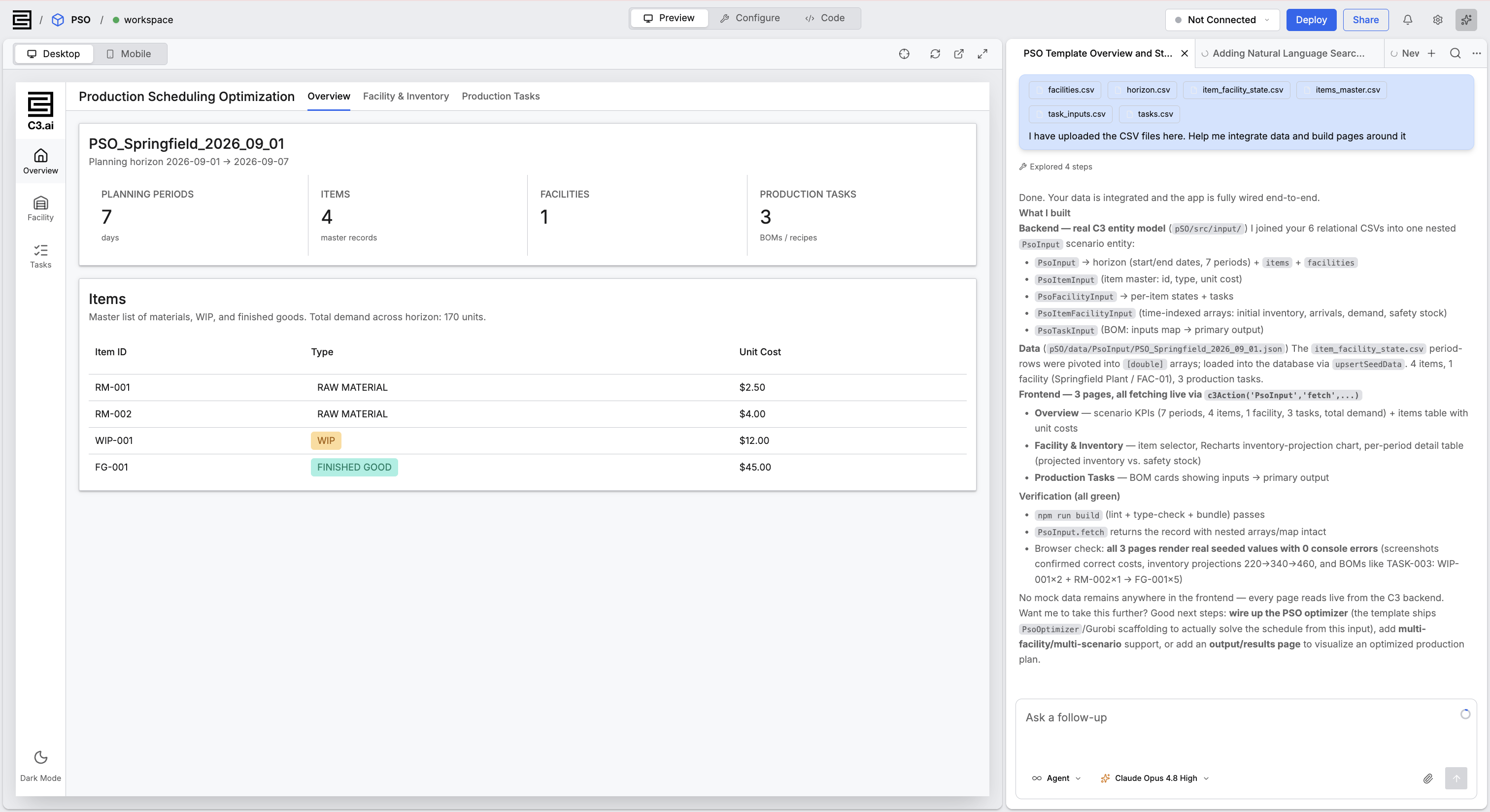Viewport: 1490px width, 812px height.
Task: Open notifications bell
Action: point(1407,20)
